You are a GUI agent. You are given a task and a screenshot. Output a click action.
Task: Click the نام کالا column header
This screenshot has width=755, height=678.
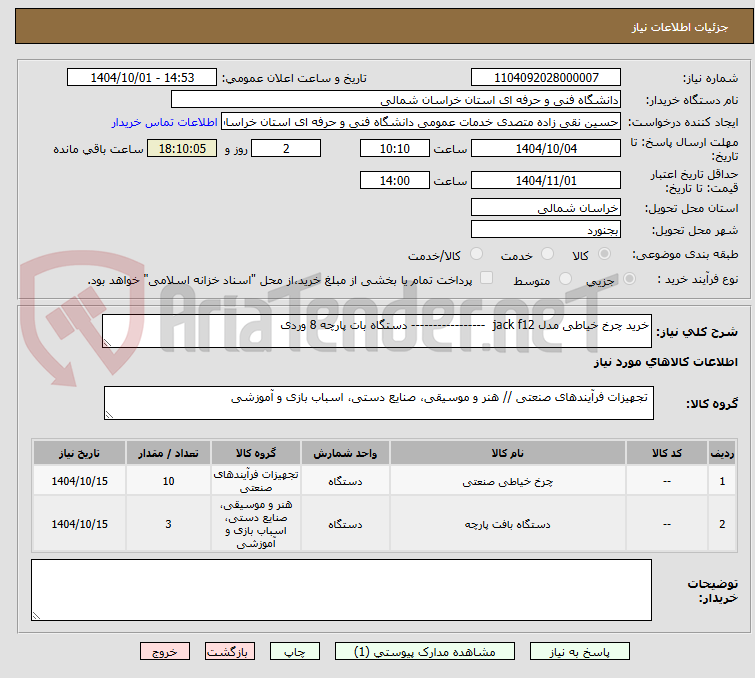(x=508, y=453)
